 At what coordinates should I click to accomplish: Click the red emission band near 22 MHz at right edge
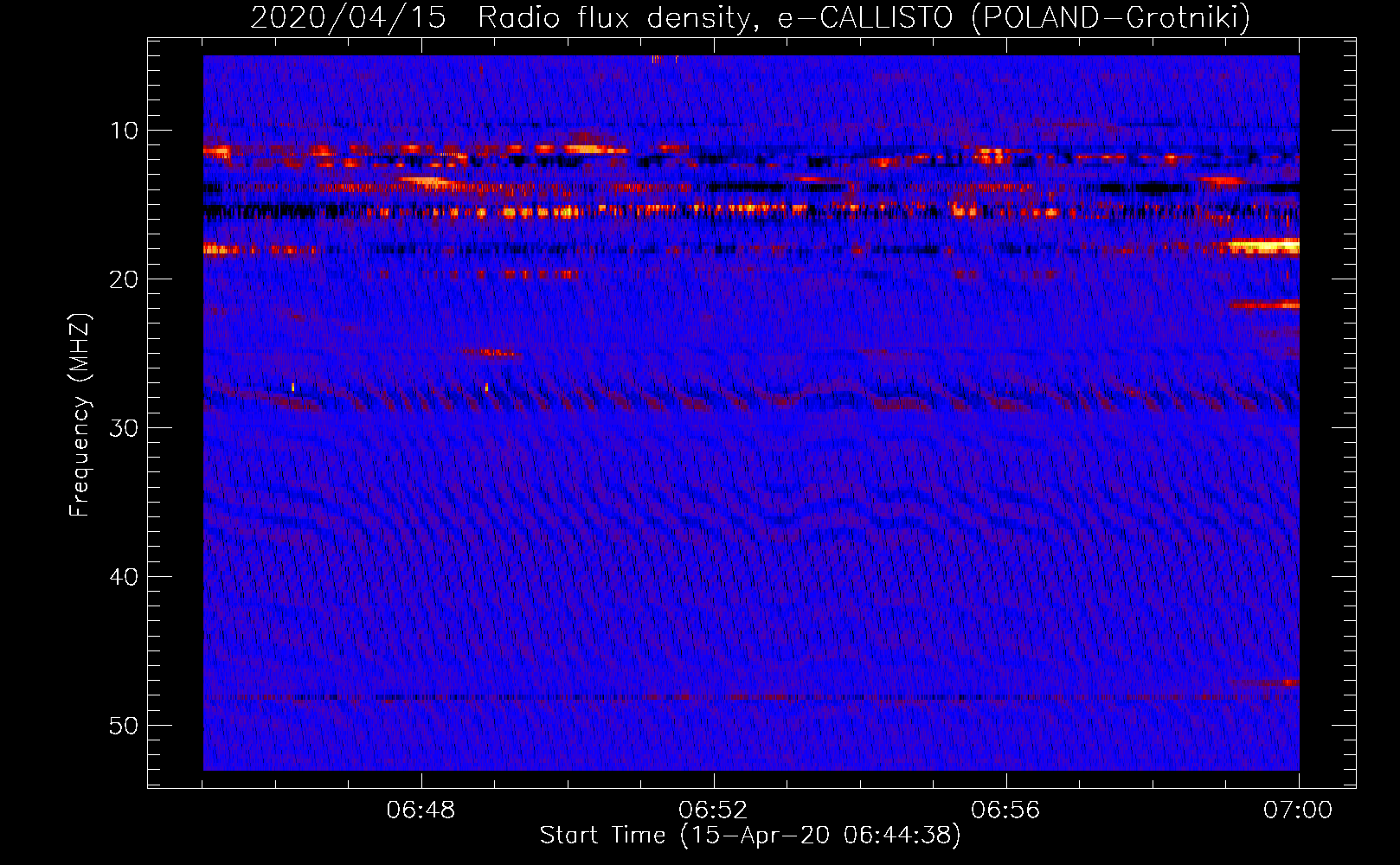pos(1265,304)
